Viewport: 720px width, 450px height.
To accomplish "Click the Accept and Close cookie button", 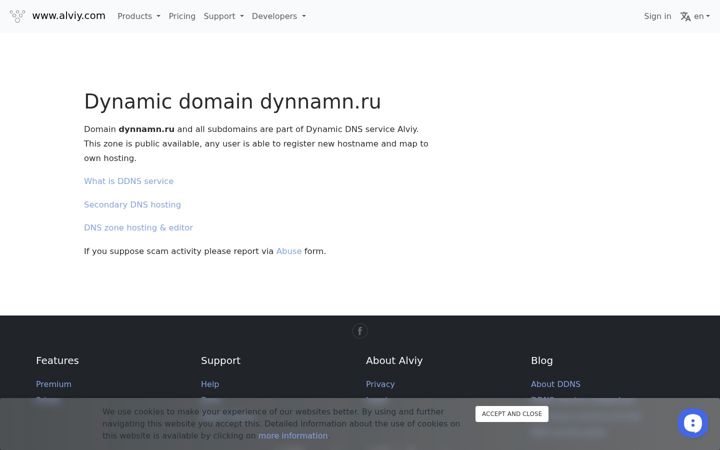I will 512,414.
